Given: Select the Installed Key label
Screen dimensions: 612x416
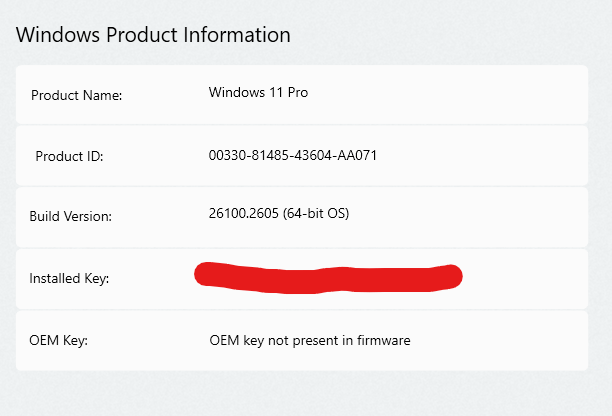Looking at the screenshot, I should coord(69,278).
